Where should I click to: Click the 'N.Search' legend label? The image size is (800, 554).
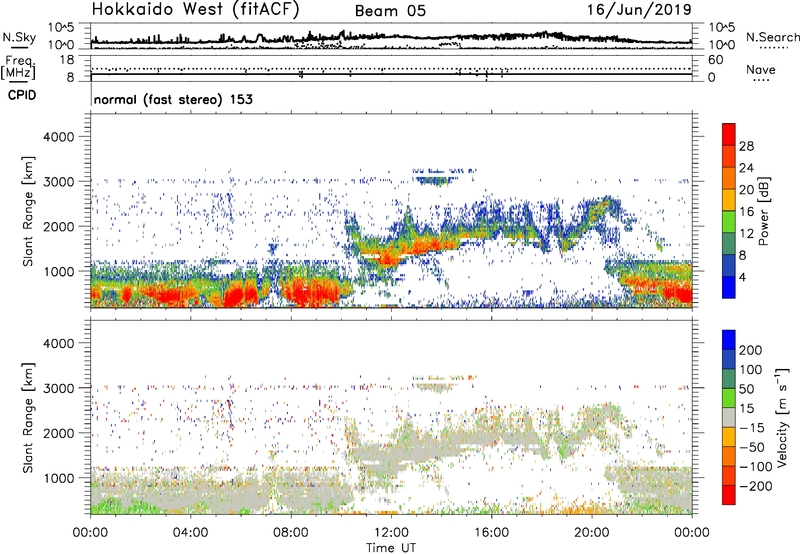(772, 37)
